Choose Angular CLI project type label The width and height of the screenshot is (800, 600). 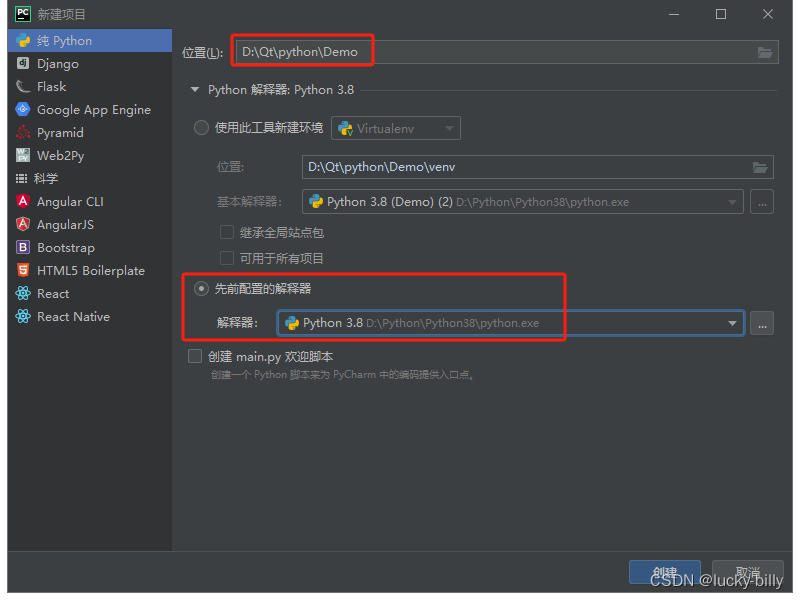point(70,202)
